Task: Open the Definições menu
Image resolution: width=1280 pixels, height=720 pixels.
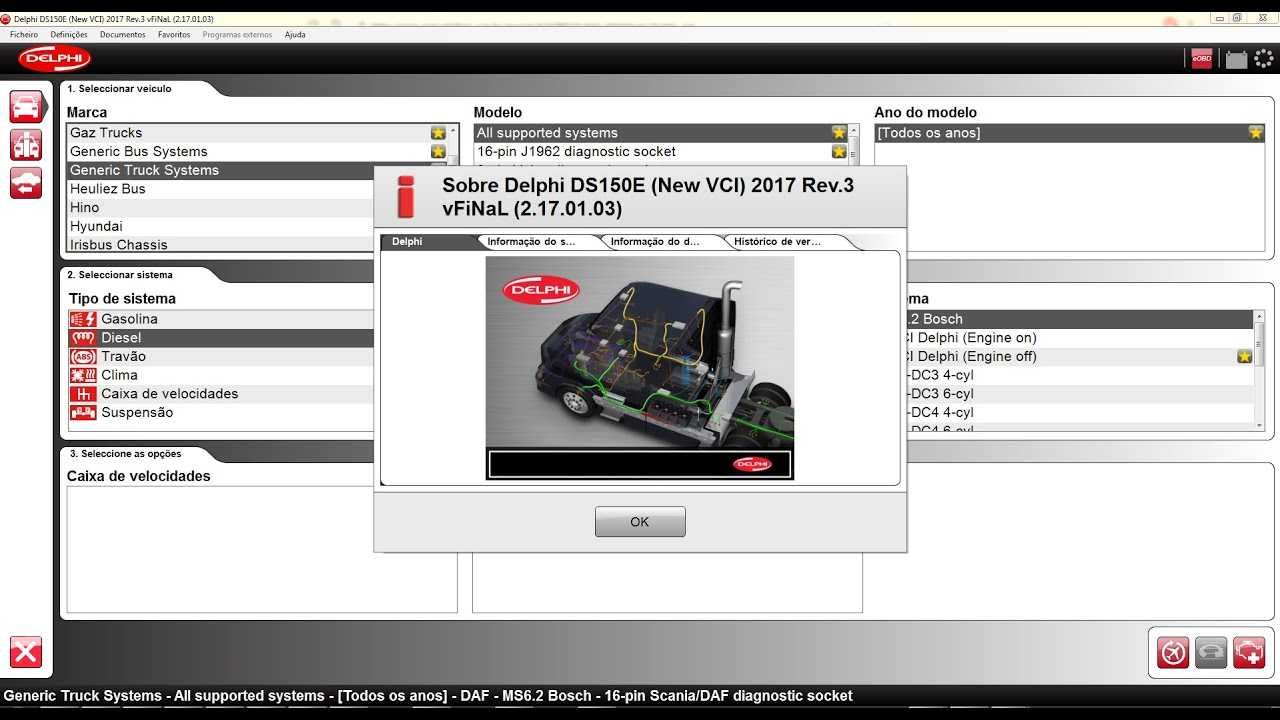Action: click(x=69, y=34)
